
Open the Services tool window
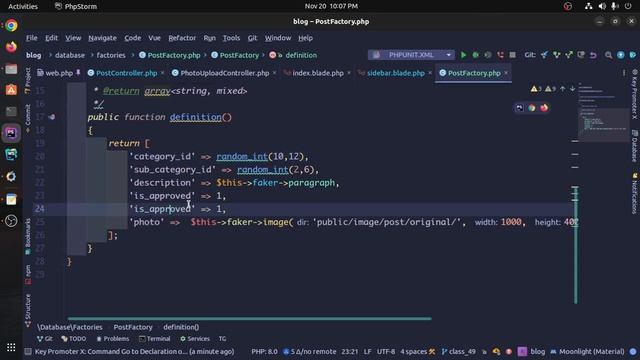click(x=195, y=339)
